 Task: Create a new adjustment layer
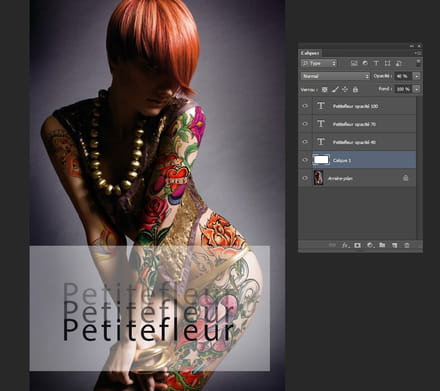pyautogui.click(x=370, y=245)
